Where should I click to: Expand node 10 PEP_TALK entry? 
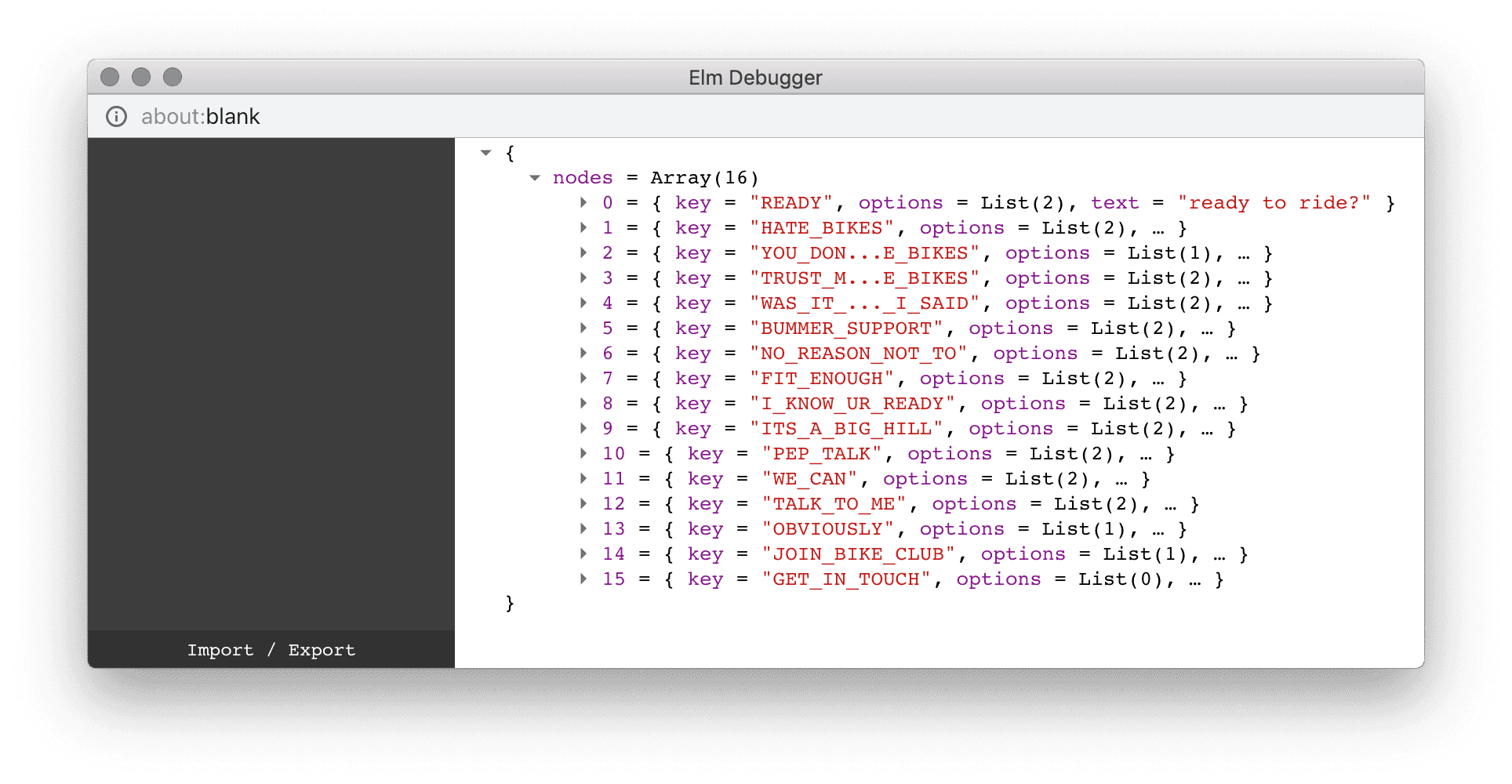583,454
